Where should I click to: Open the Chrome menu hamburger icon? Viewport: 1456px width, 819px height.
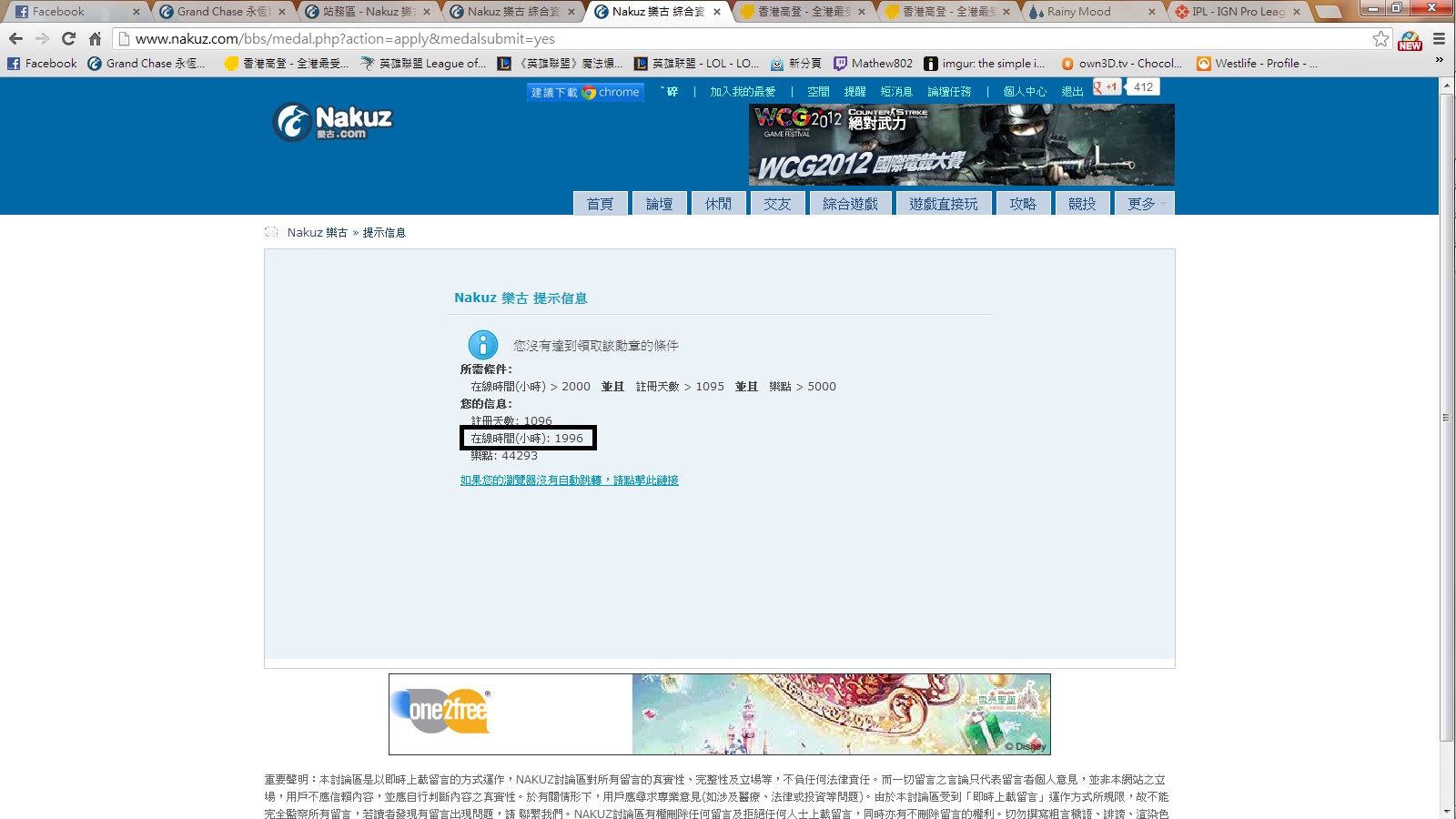1439,39
